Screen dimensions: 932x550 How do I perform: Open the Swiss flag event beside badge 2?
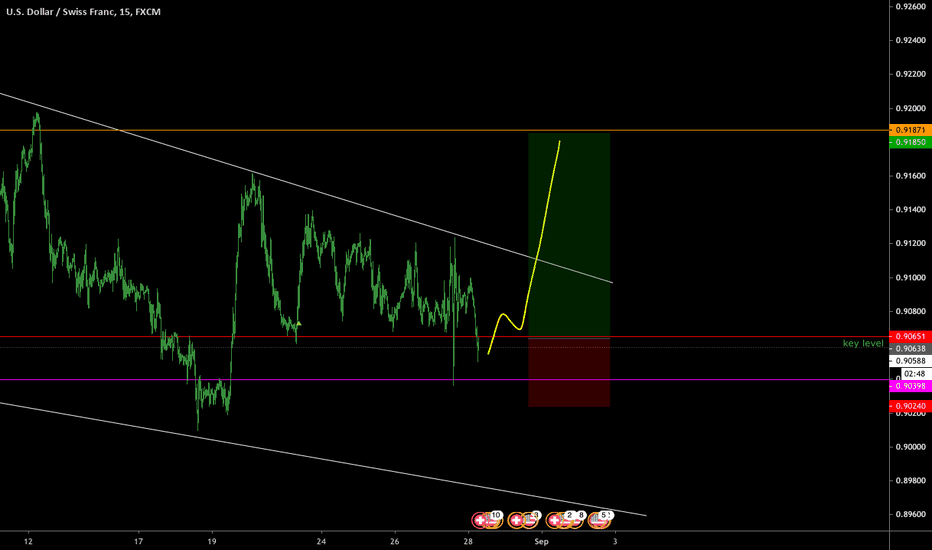[554, 520]
